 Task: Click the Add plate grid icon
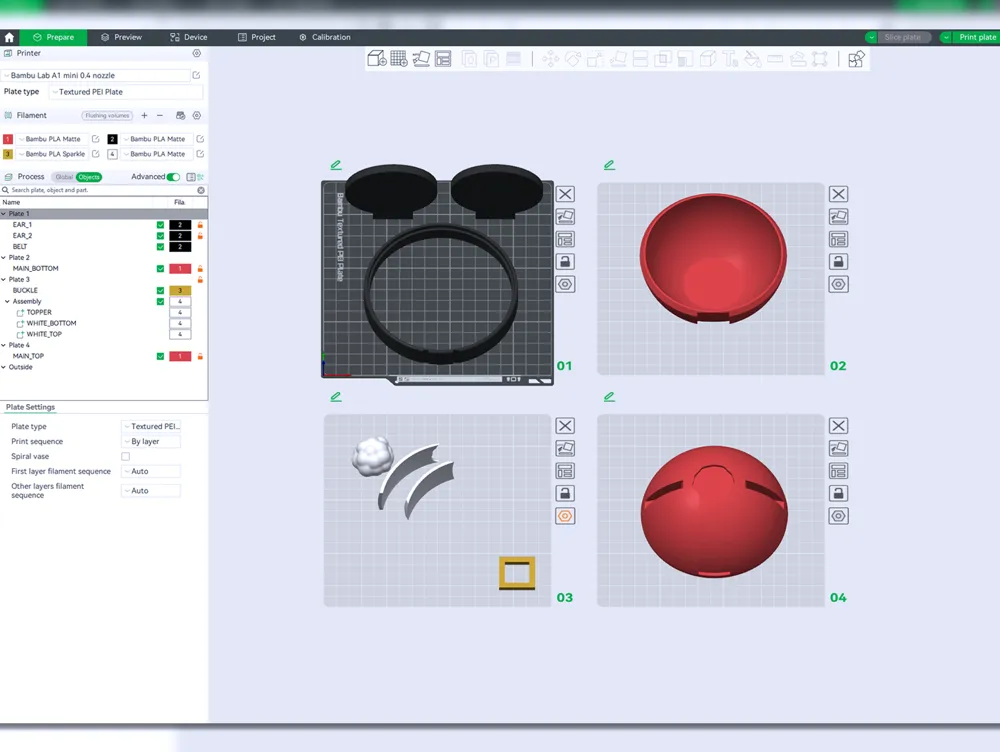(398, 59)
